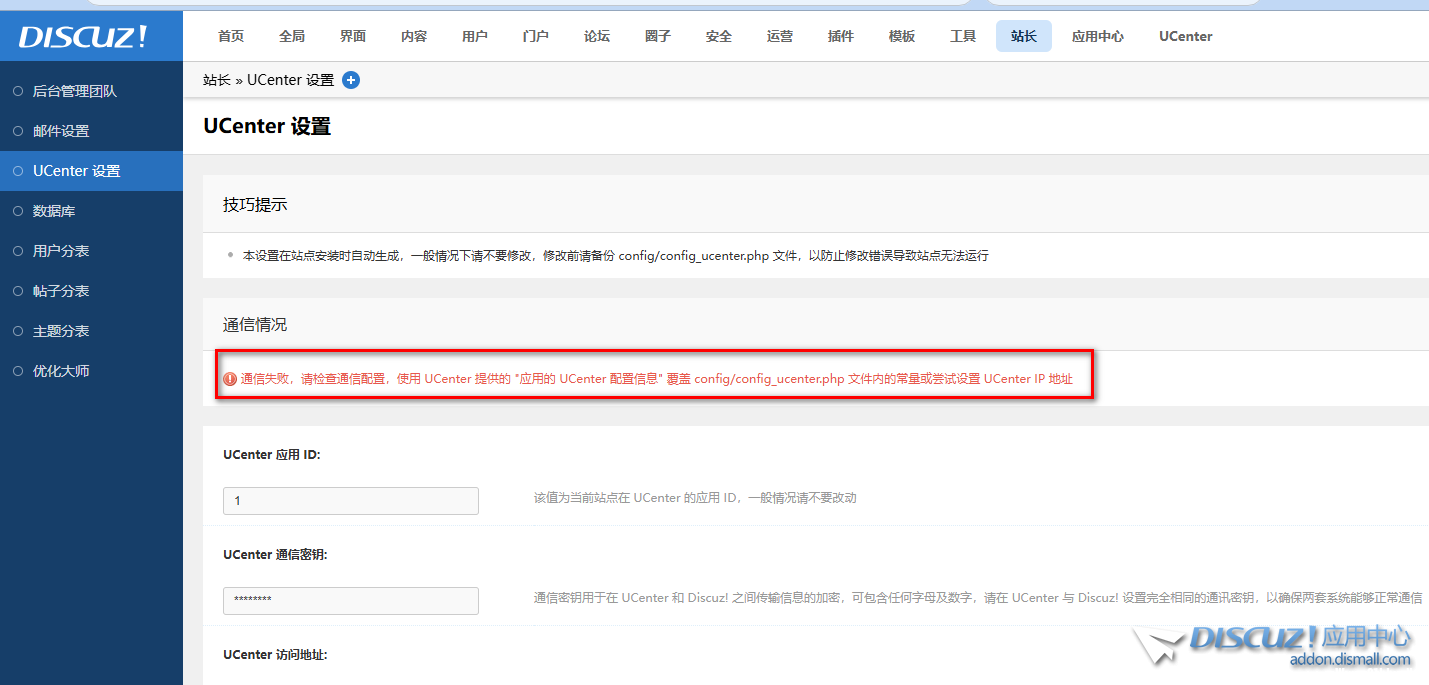Click the blue plus icon beside breadcrumb

click(x=351, y=80)
